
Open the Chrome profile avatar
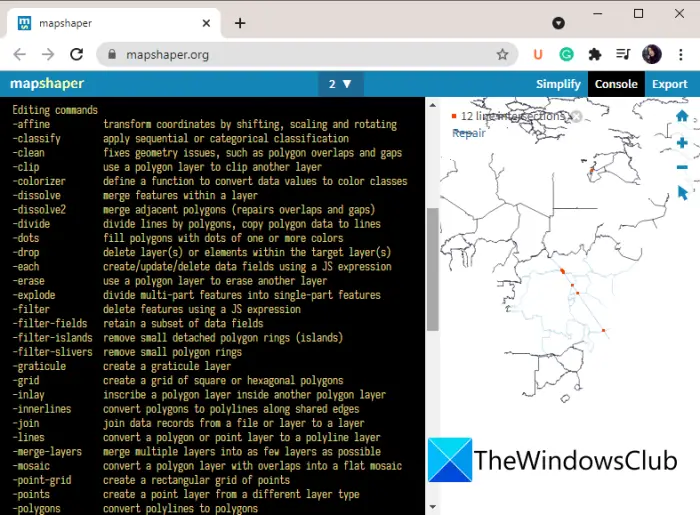(651, 54)
